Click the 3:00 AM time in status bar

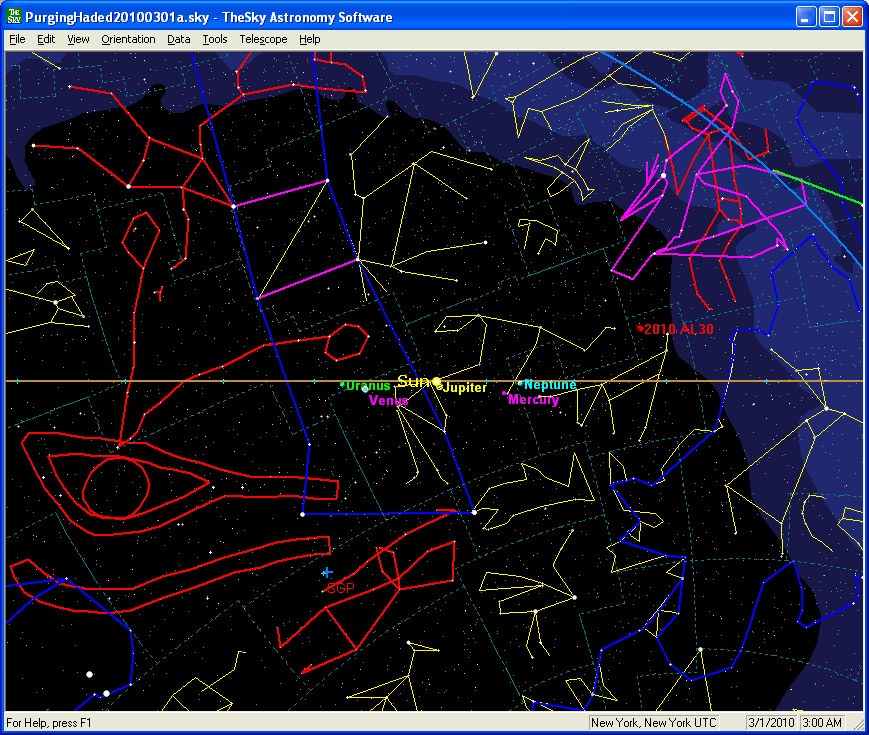824,723
